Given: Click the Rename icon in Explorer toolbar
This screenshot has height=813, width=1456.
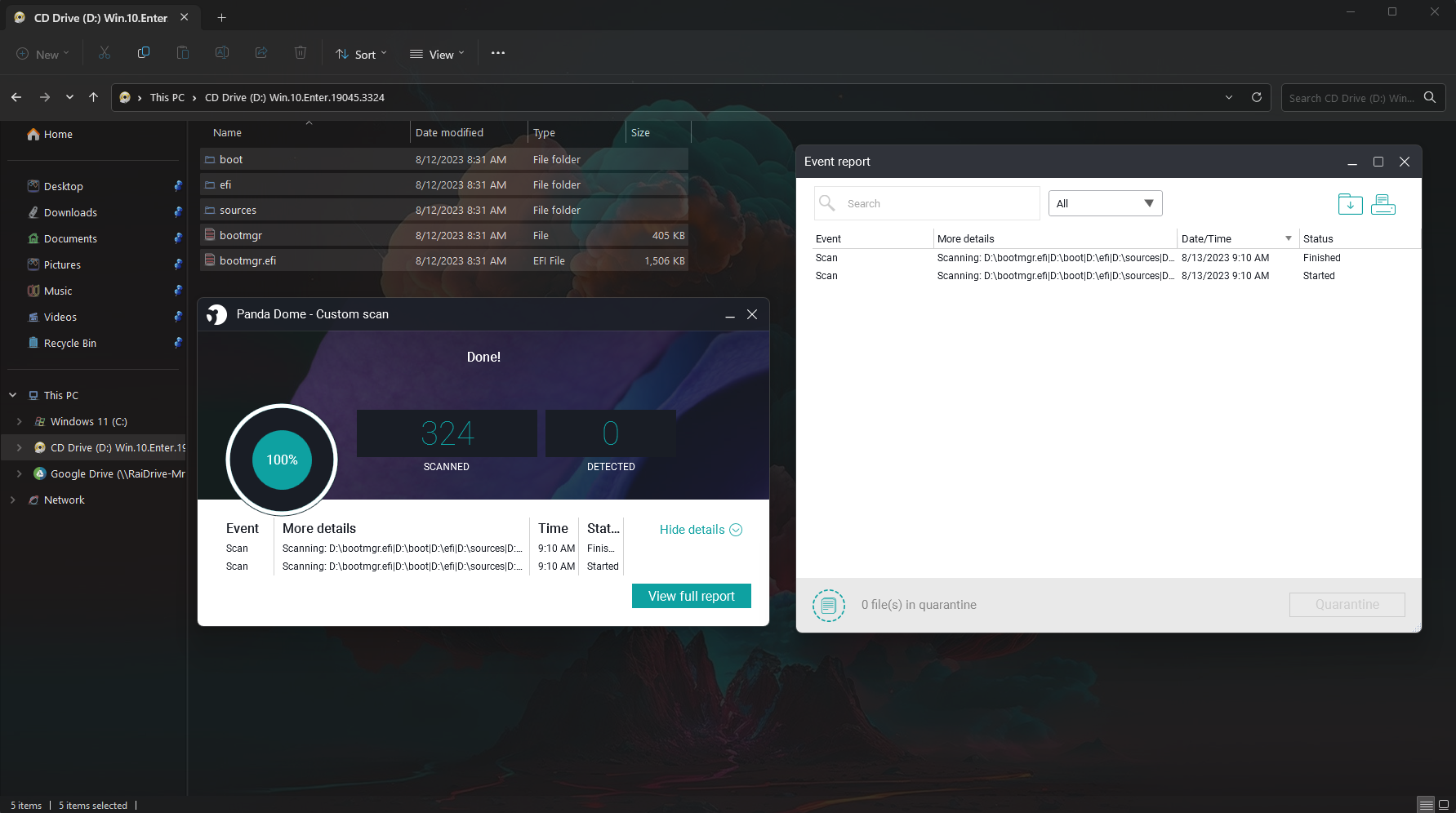Looking at the screenshot, I should tap(222, 53).
